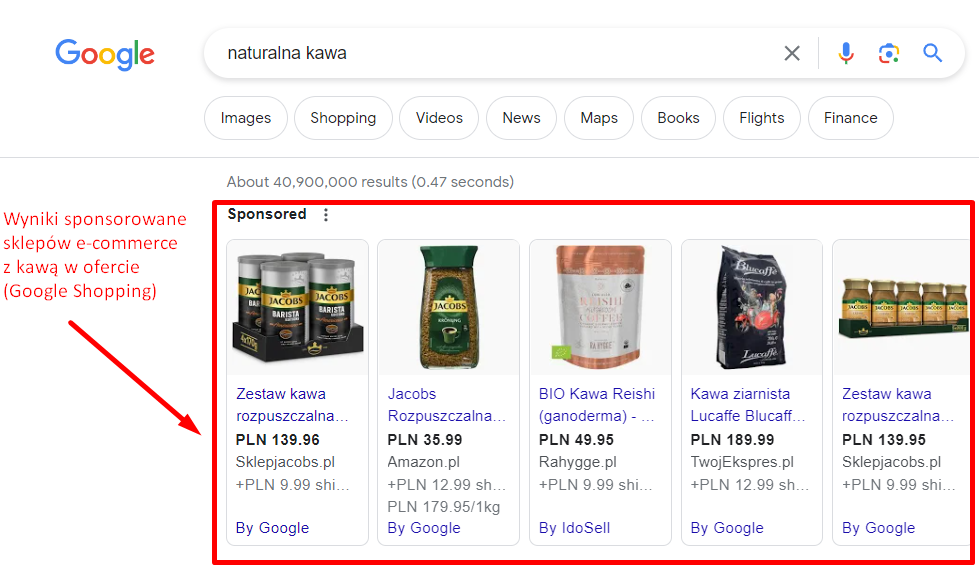The width and height of the screenshot is (979, 578).
Task: Select the Flights filter chip
Action: pyautogui.click(x=762, y=118)
